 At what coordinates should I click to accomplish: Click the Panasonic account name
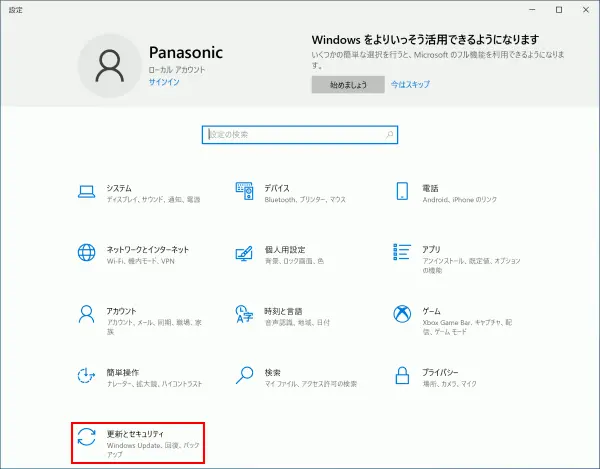(186, 52)
